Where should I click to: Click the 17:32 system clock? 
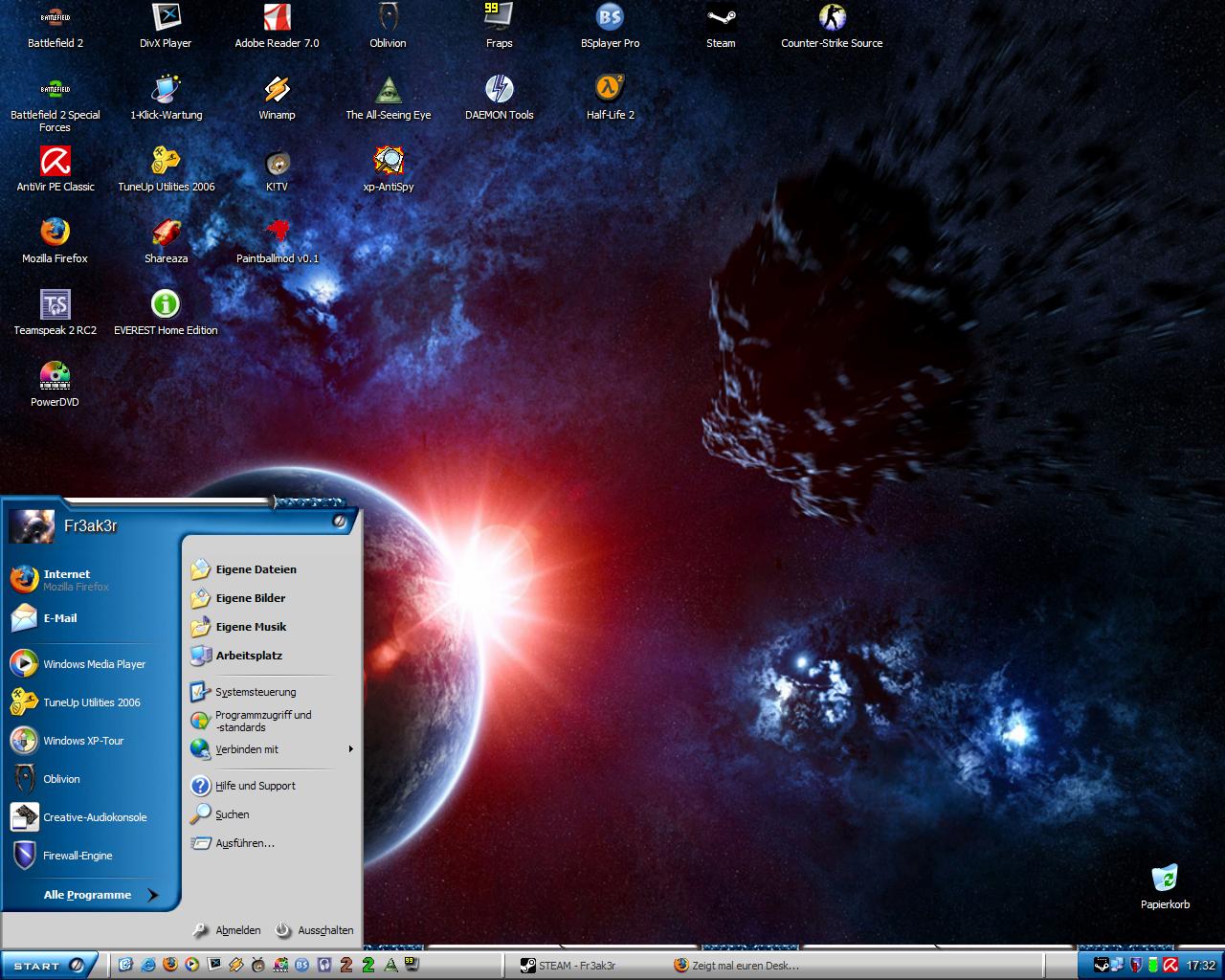(1201, 966)
